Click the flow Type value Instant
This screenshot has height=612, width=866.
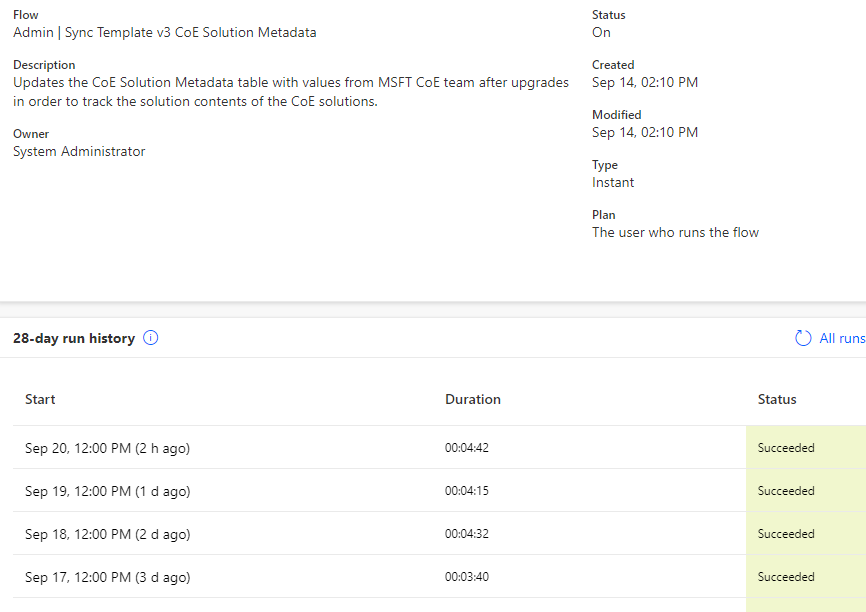613,182
